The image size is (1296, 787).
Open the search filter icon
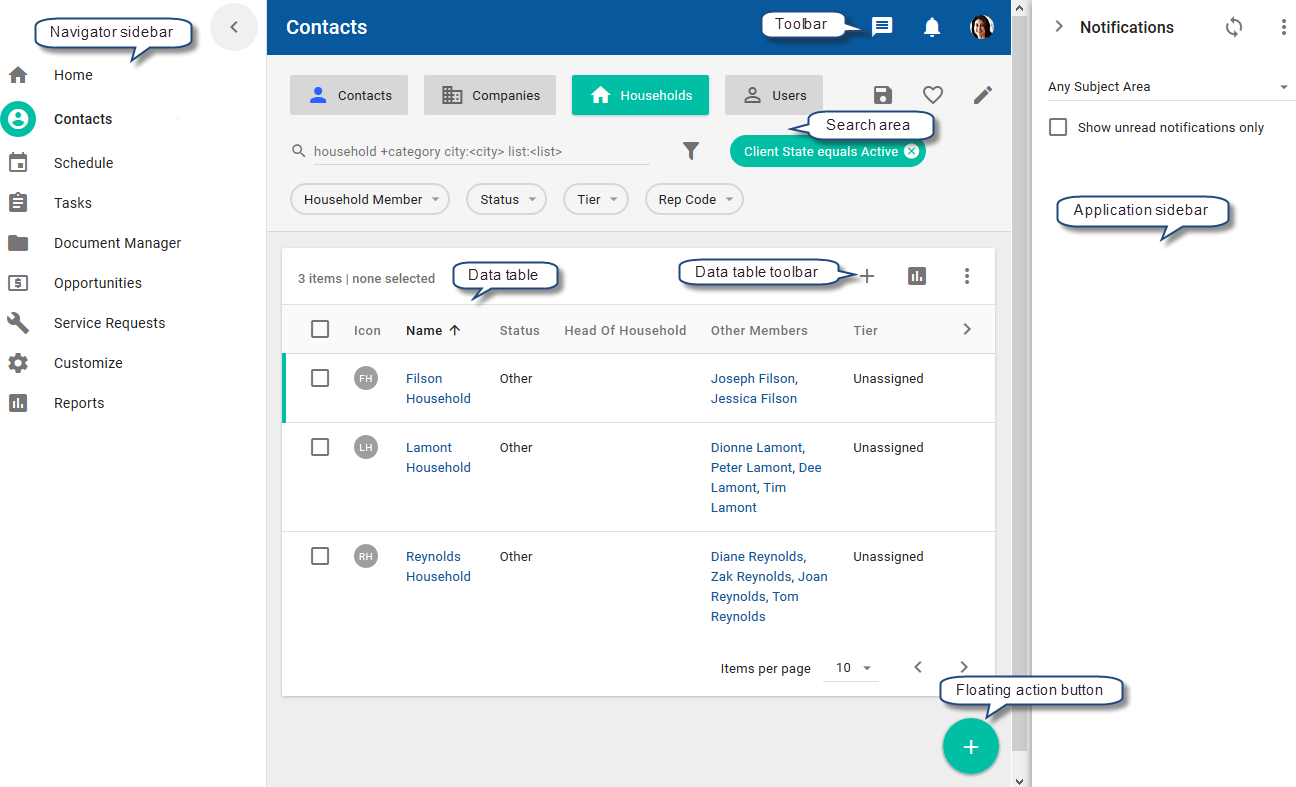691,150
